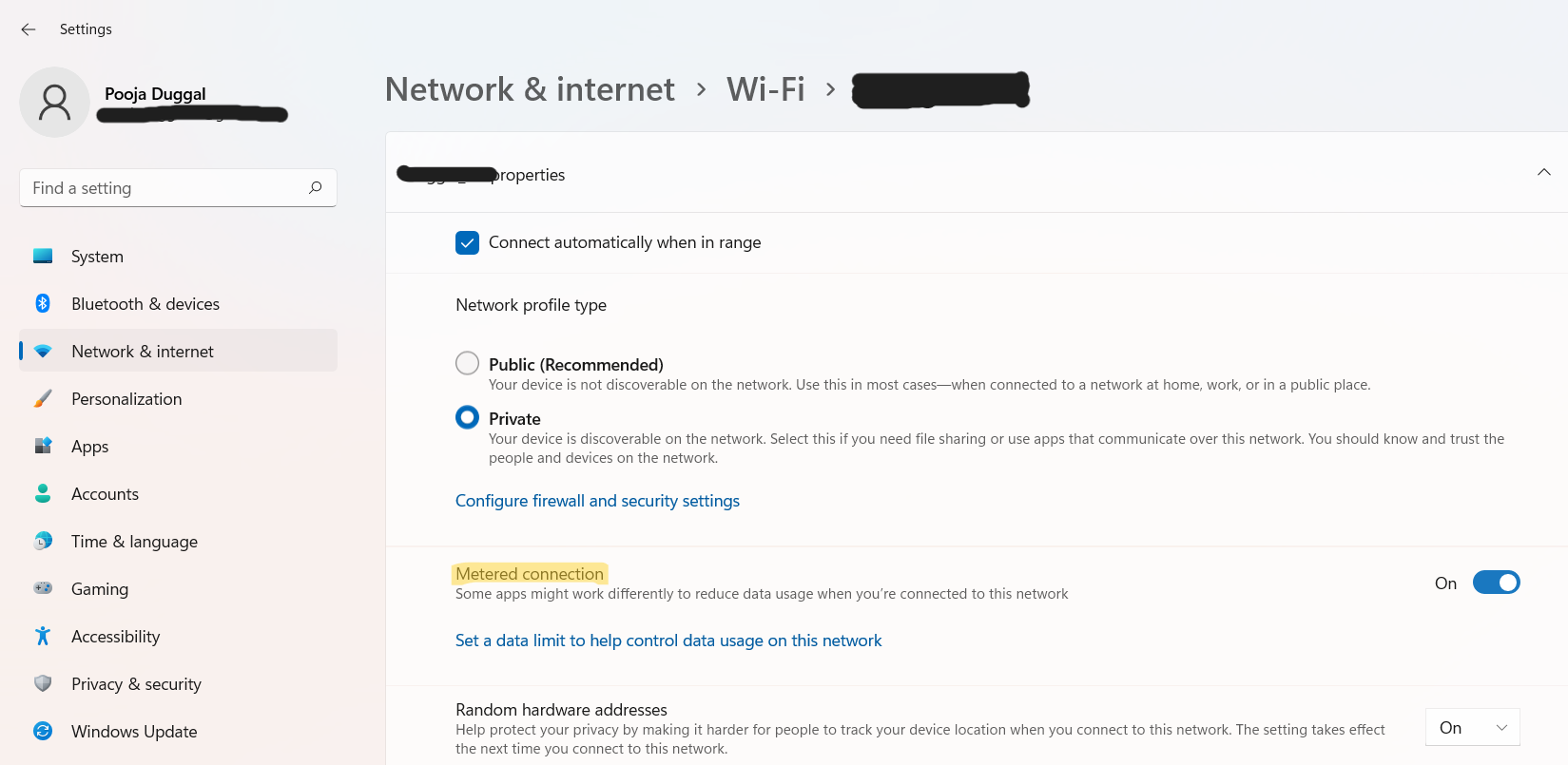Open the Random hardware addresses dropdown

[1472, 727]
